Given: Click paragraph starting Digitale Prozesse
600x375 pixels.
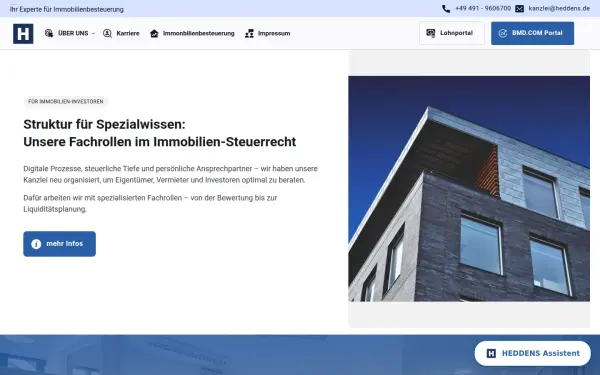Looking at the screenshot, I should [171, 174].
